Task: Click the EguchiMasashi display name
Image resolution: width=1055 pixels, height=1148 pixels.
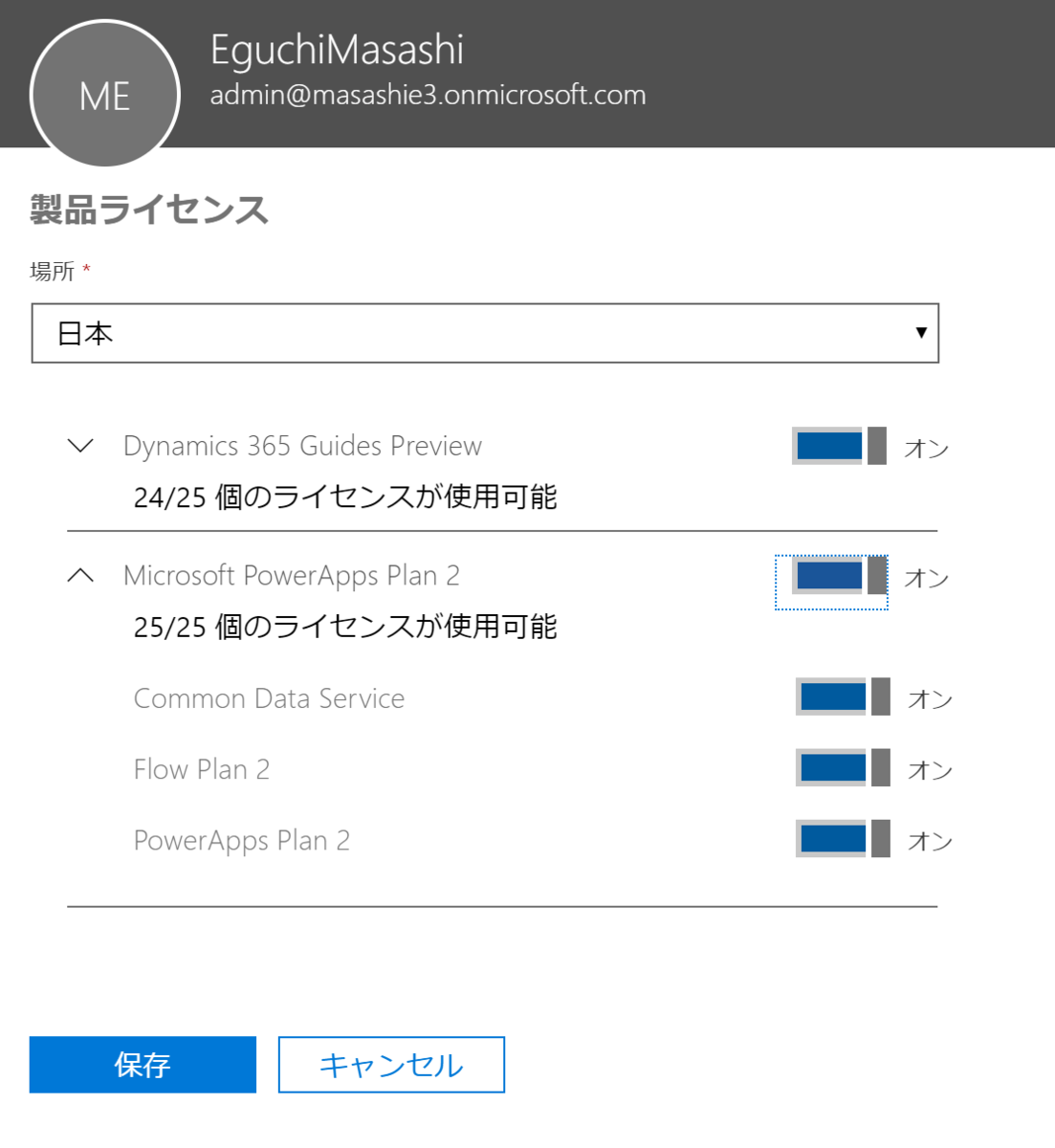Action: tap(337, 50)
